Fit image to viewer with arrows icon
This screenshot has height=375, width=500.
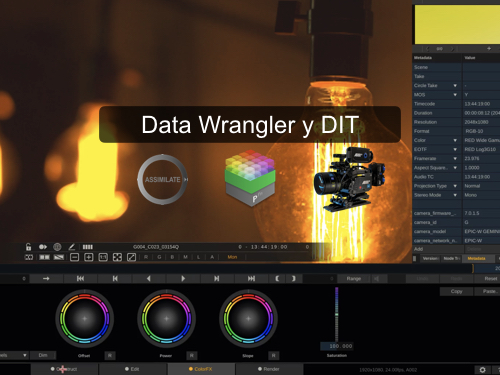[x=117, y=257]
